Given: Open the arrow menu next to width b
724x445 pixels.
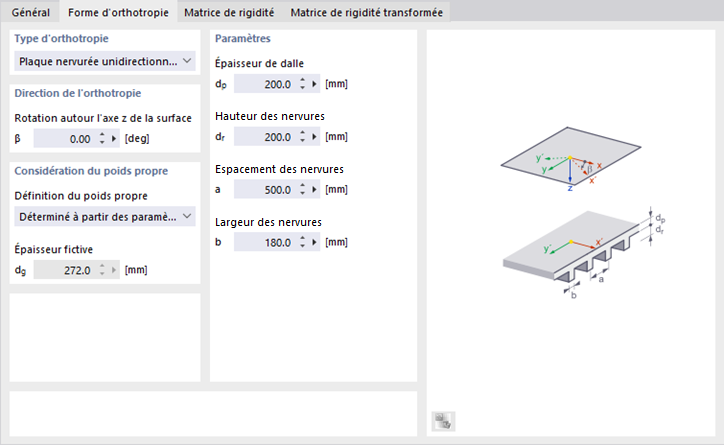Looking at the screenshot, I should tap(314, 242).
